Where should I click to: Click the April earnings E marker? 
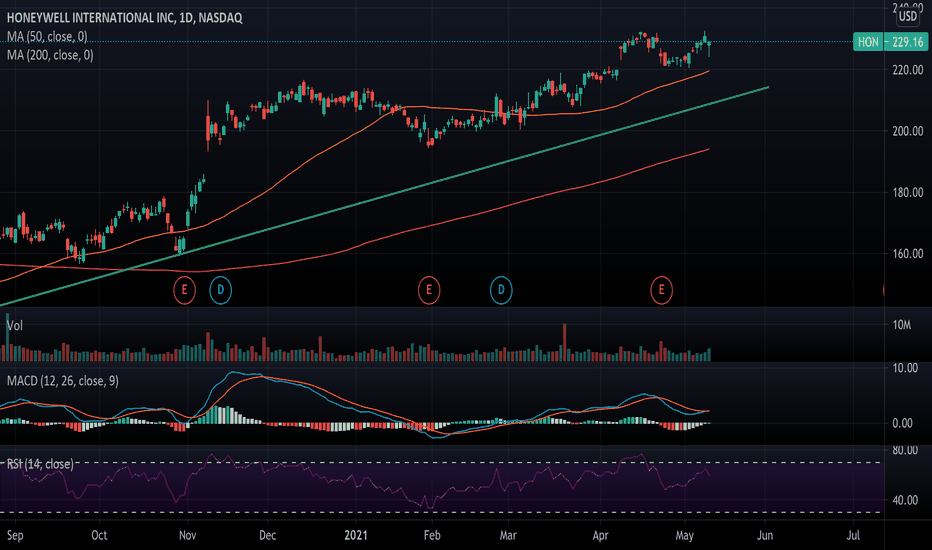click(662, 290)
